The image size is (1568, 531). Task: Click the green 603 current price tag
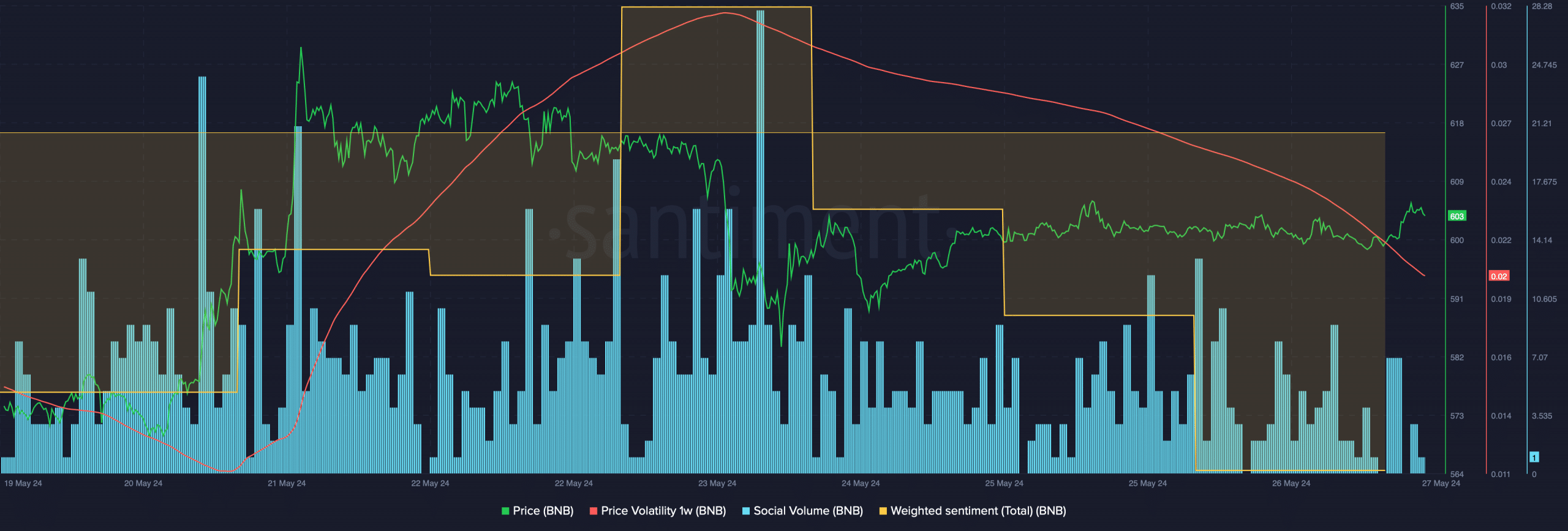(x=1457, y=216)
